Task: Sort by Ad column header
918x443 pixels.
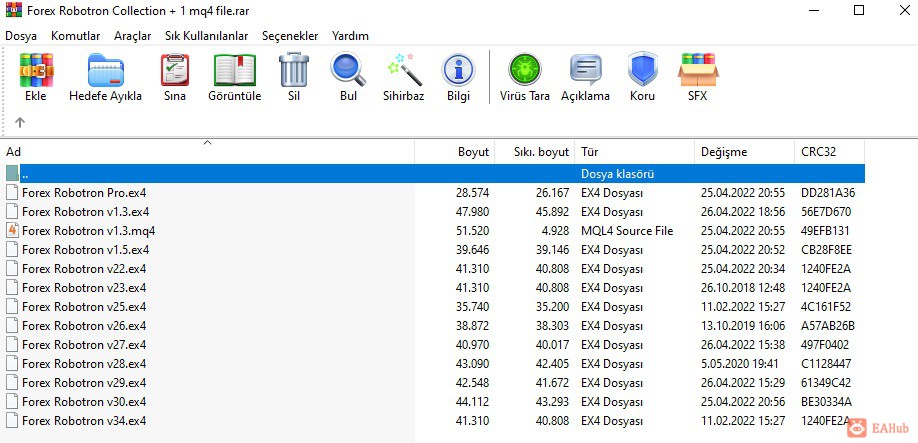Action: (207, 152)
